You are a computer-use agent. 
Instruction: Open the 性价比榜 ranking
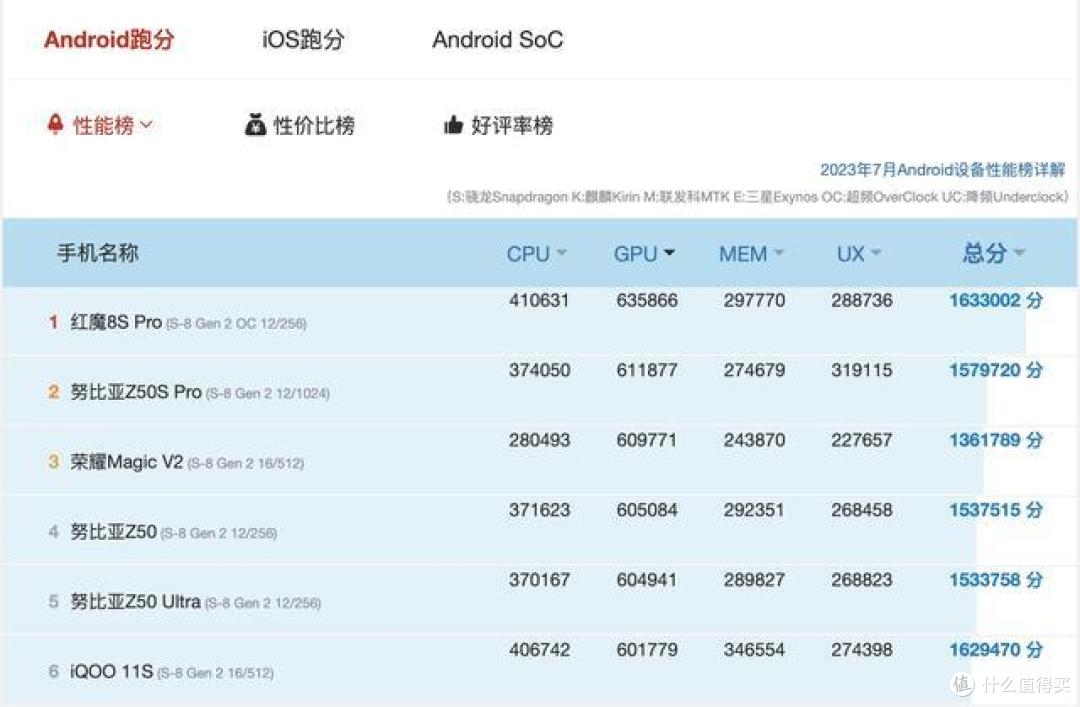[314, 125]
